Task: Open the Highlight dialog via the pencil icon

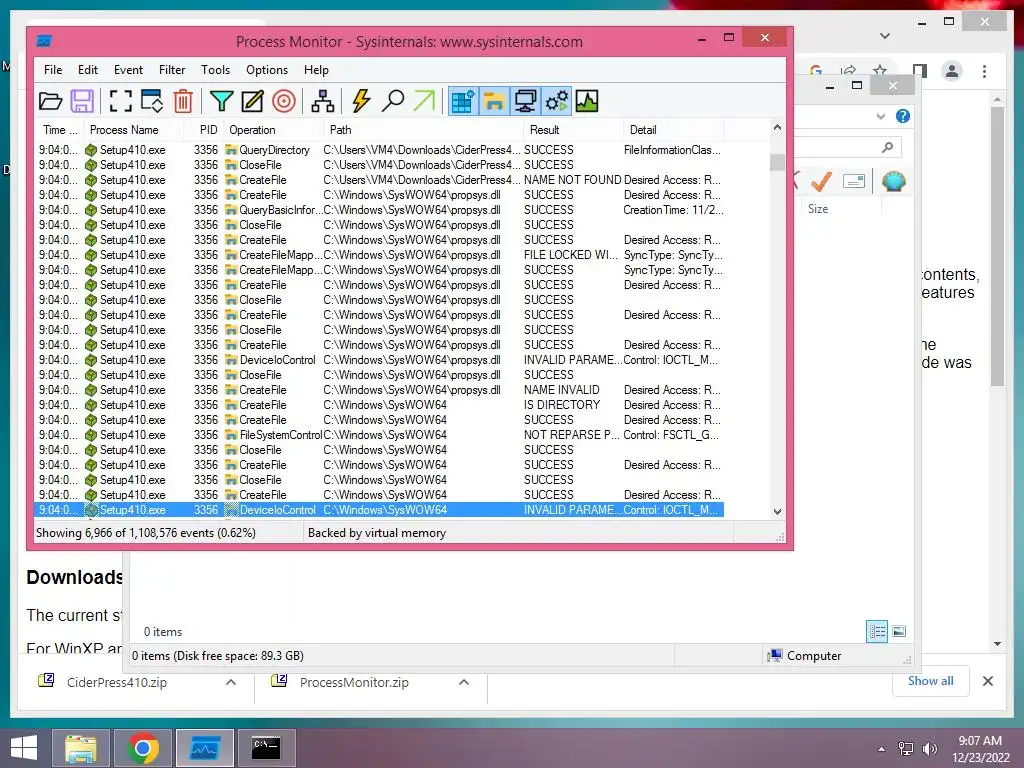Action: coord(252,101)
